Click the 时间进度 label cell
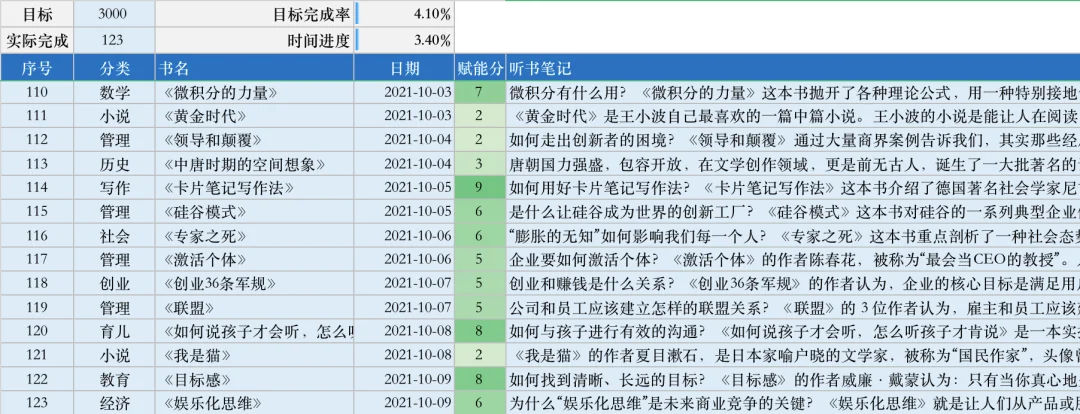1080x414 pixels. (x=255, y=41)
